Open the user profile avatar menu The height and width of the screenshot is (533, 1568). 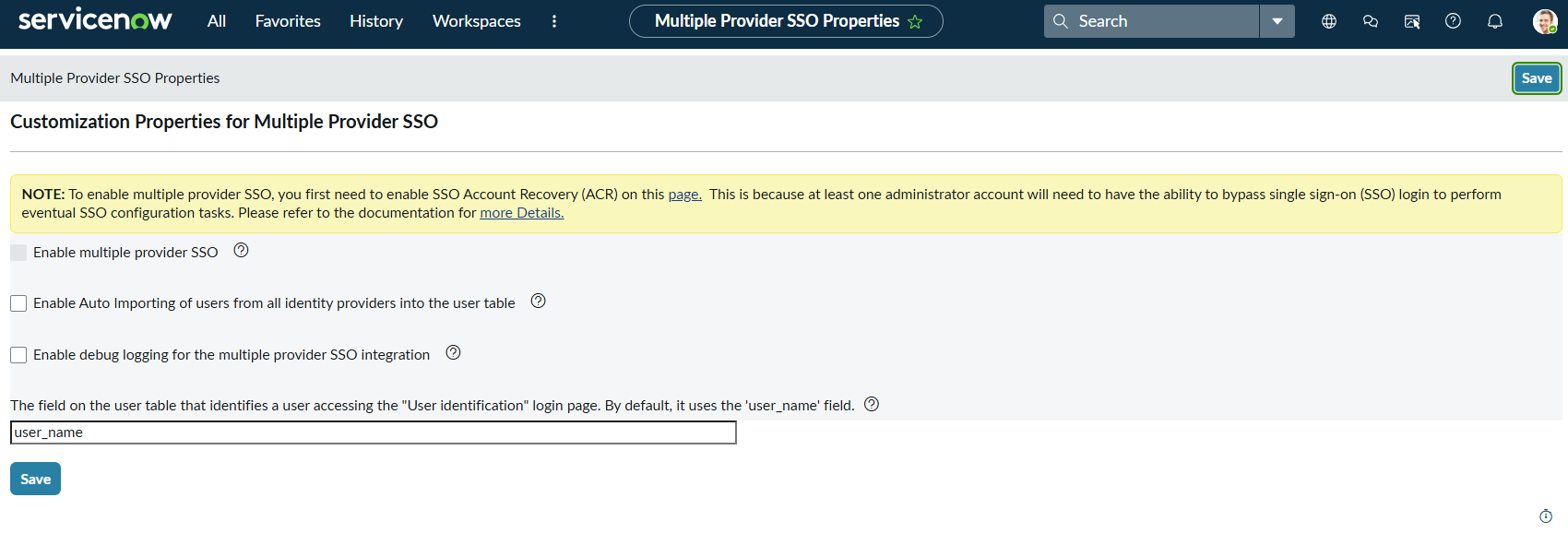pyautogui.click(x=1545, y=21)
